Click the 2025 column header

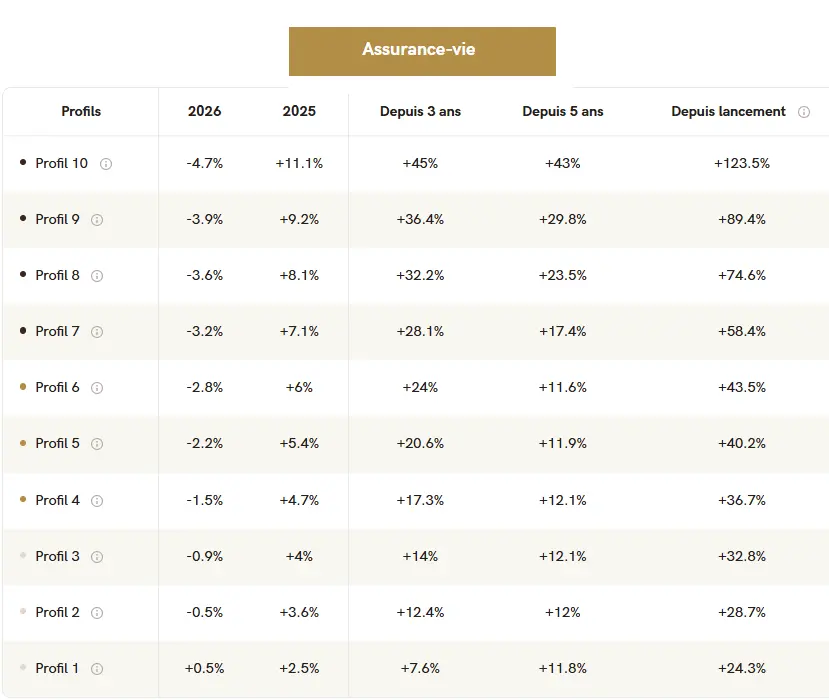coord(299,112)
